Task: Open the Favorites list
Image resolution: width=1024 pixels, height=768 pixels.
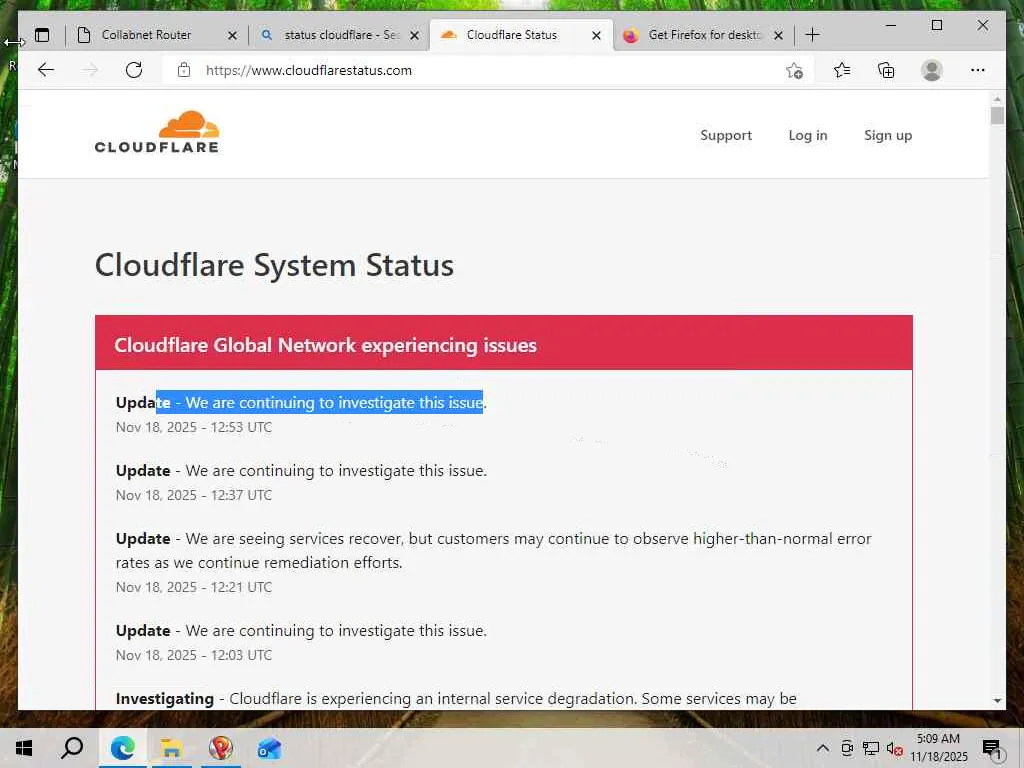Action: tap(842, 70)
